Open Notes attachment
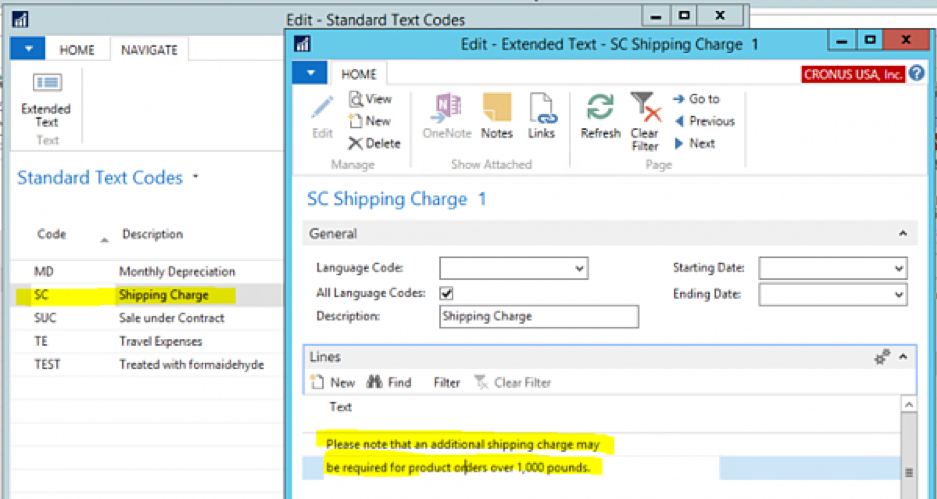This screenshot has height=499, width=937. click(497, 117)
